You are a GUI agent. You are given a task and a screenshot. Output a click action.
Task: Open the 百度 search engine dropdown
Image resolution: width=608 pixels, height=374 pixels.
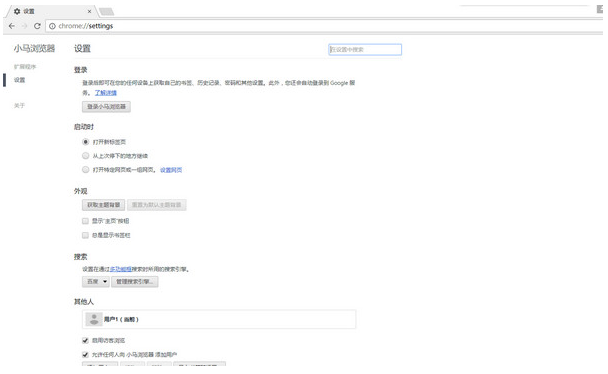[x=96, y=281]
